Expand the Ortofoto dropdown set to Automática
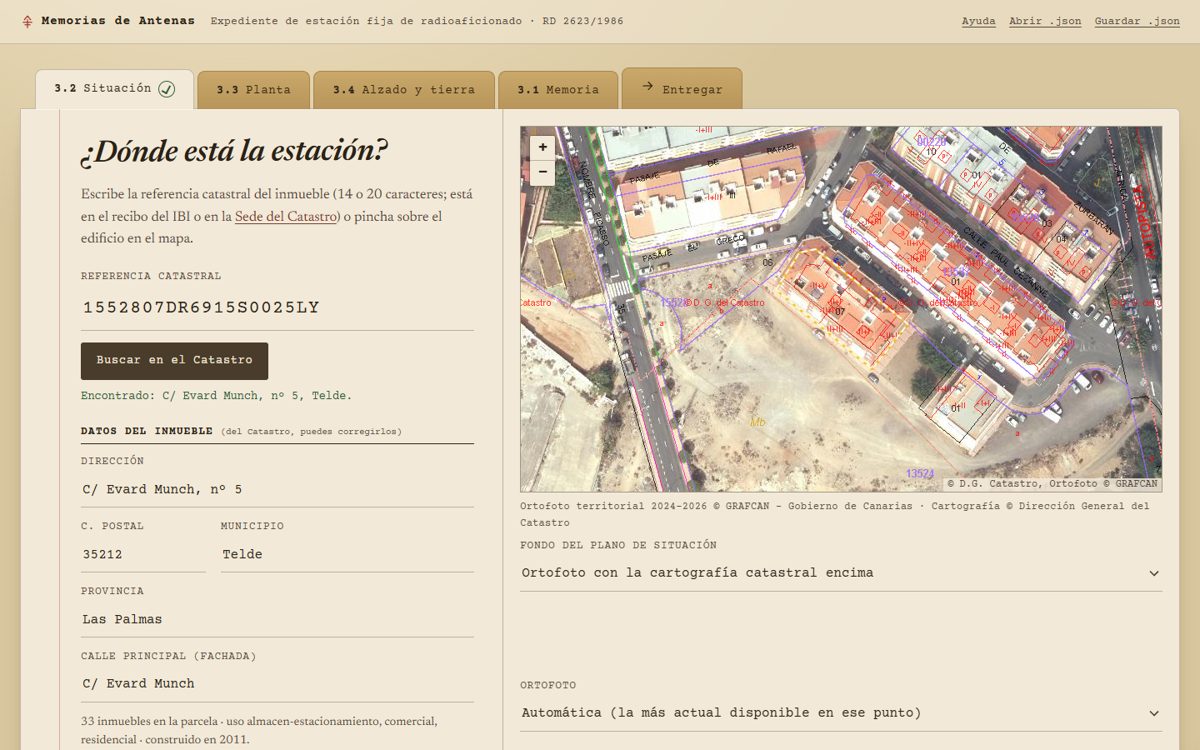 pyautogui.click(x=841, y=713)
